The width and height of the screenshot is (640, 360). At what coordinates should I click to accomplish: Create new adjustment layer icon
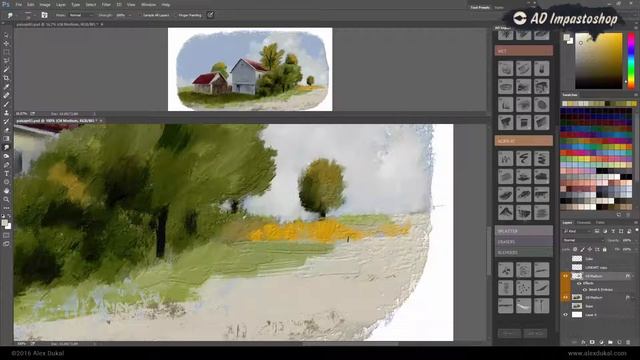click(601, 342)
